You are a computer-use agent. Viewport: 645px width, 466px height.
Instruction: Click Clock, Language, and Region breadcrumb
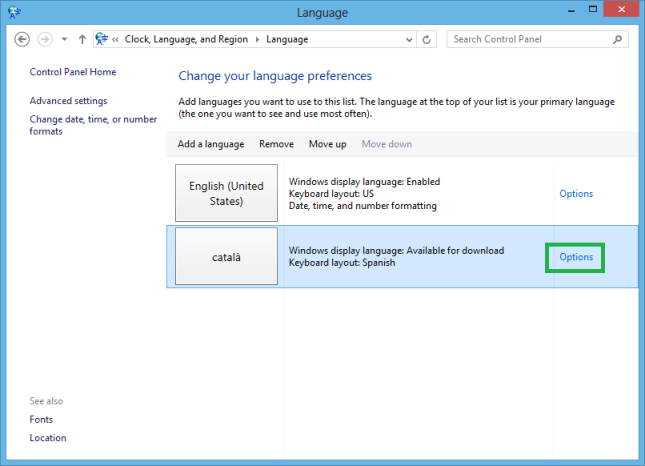click(x=186, y=39)
